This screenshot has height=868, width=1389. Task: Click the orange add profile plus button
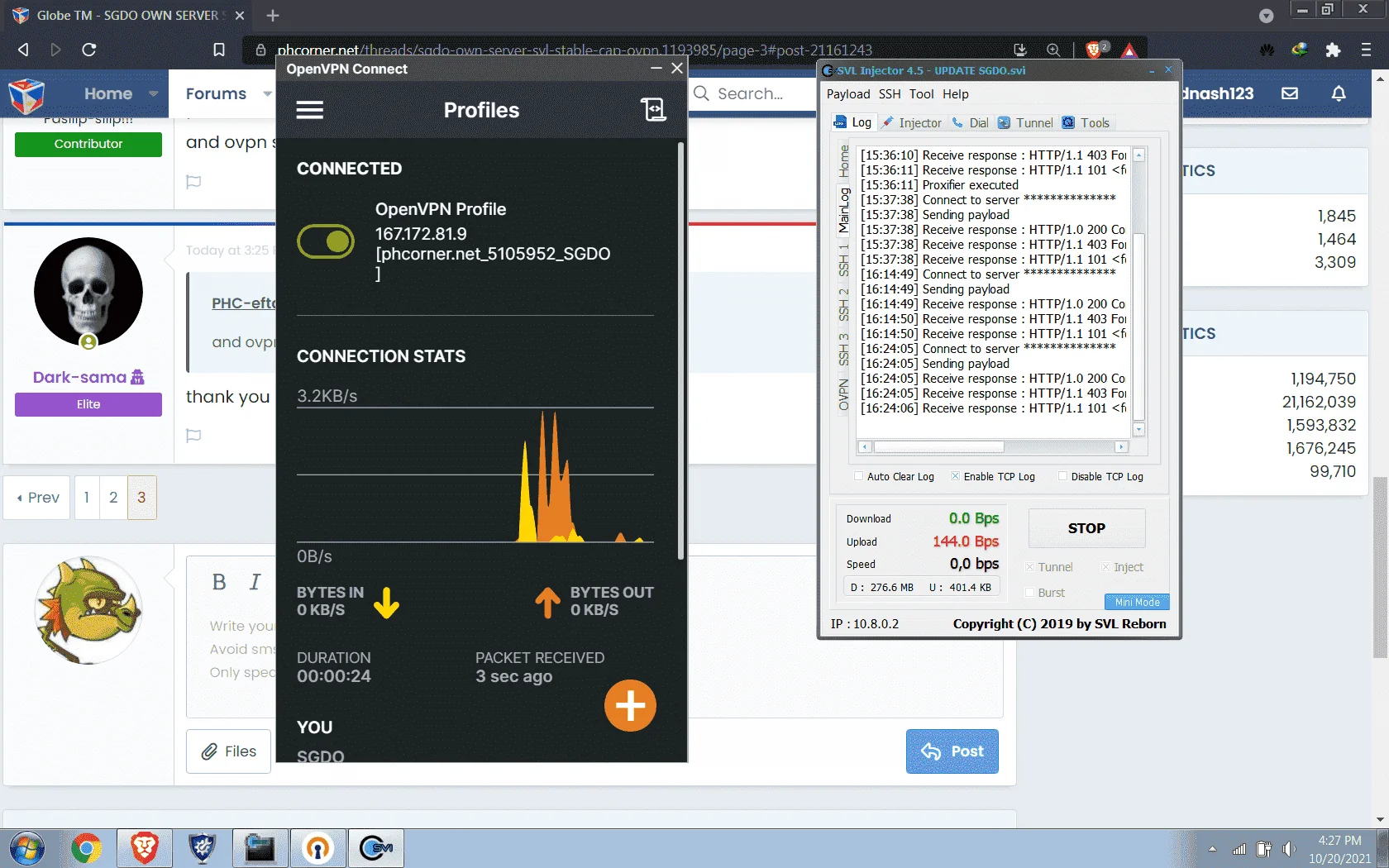coord(630,706)
